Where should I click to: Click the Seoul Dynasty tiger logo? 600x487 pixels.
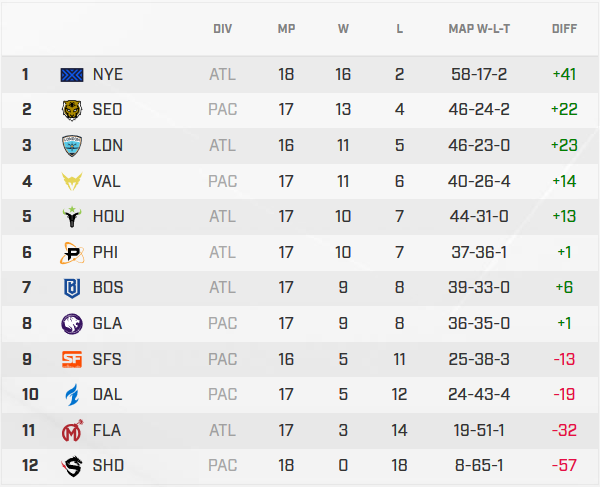click(73, 110)
